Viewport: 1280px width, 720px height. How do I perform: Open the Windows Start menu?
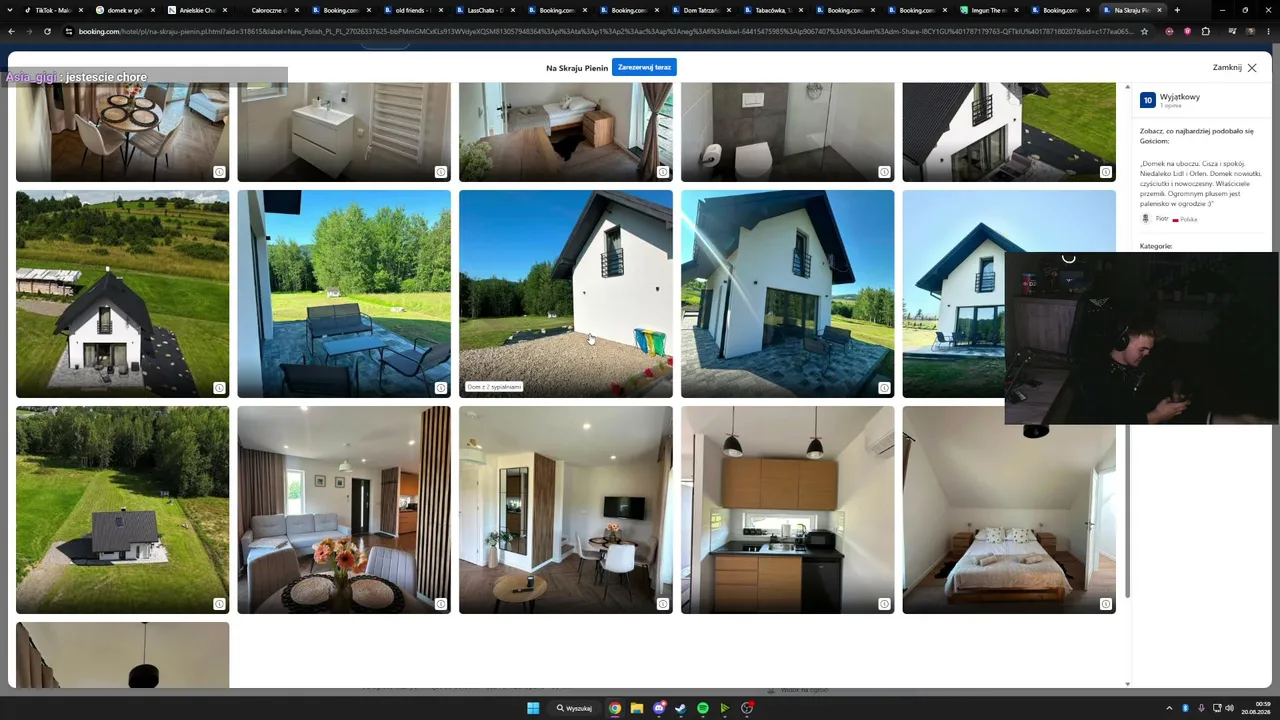(533, 708)
